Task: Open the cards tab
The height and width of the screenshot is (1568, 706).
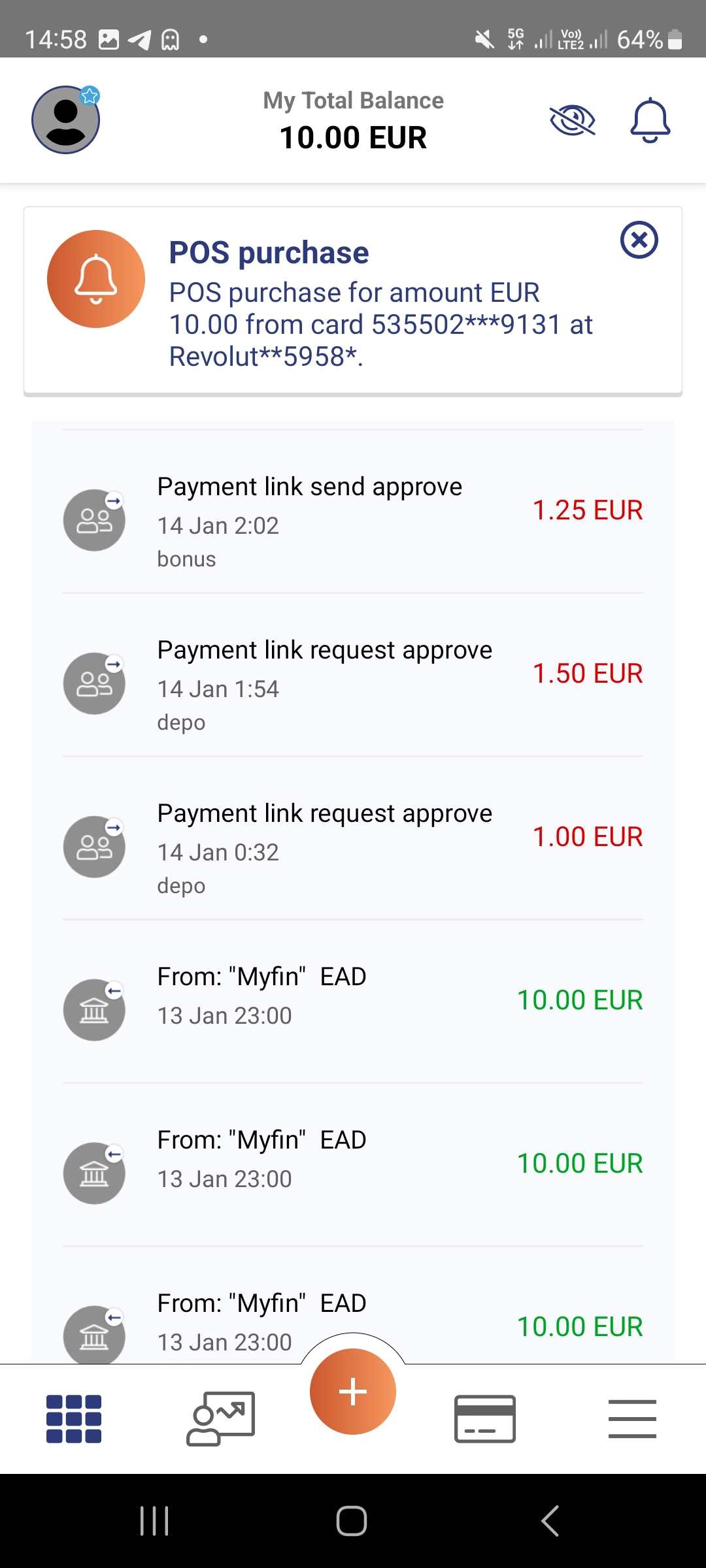Action: coord(485,1418)
